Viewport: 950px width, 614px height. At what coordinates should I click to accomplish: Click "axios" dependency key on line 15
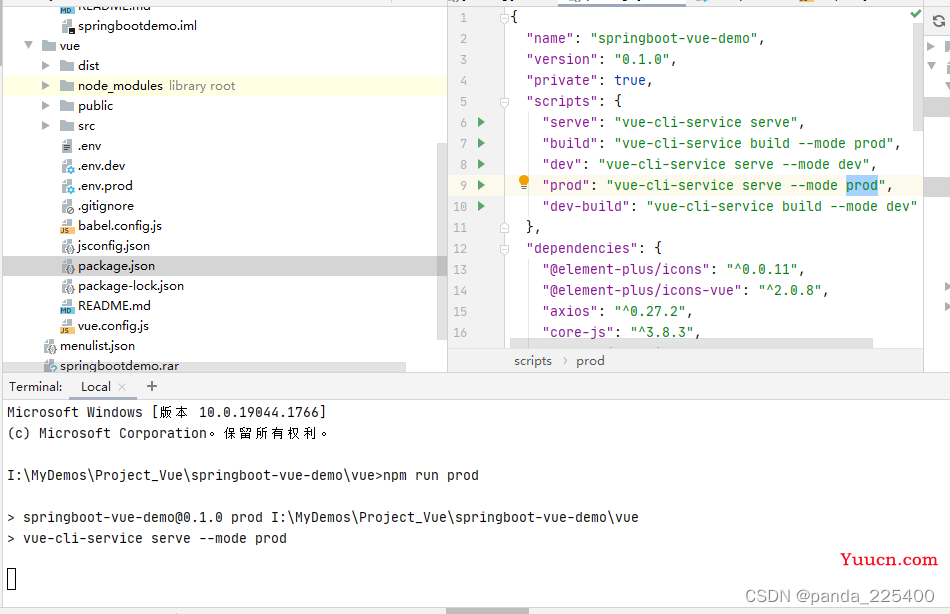coord(570,311)
